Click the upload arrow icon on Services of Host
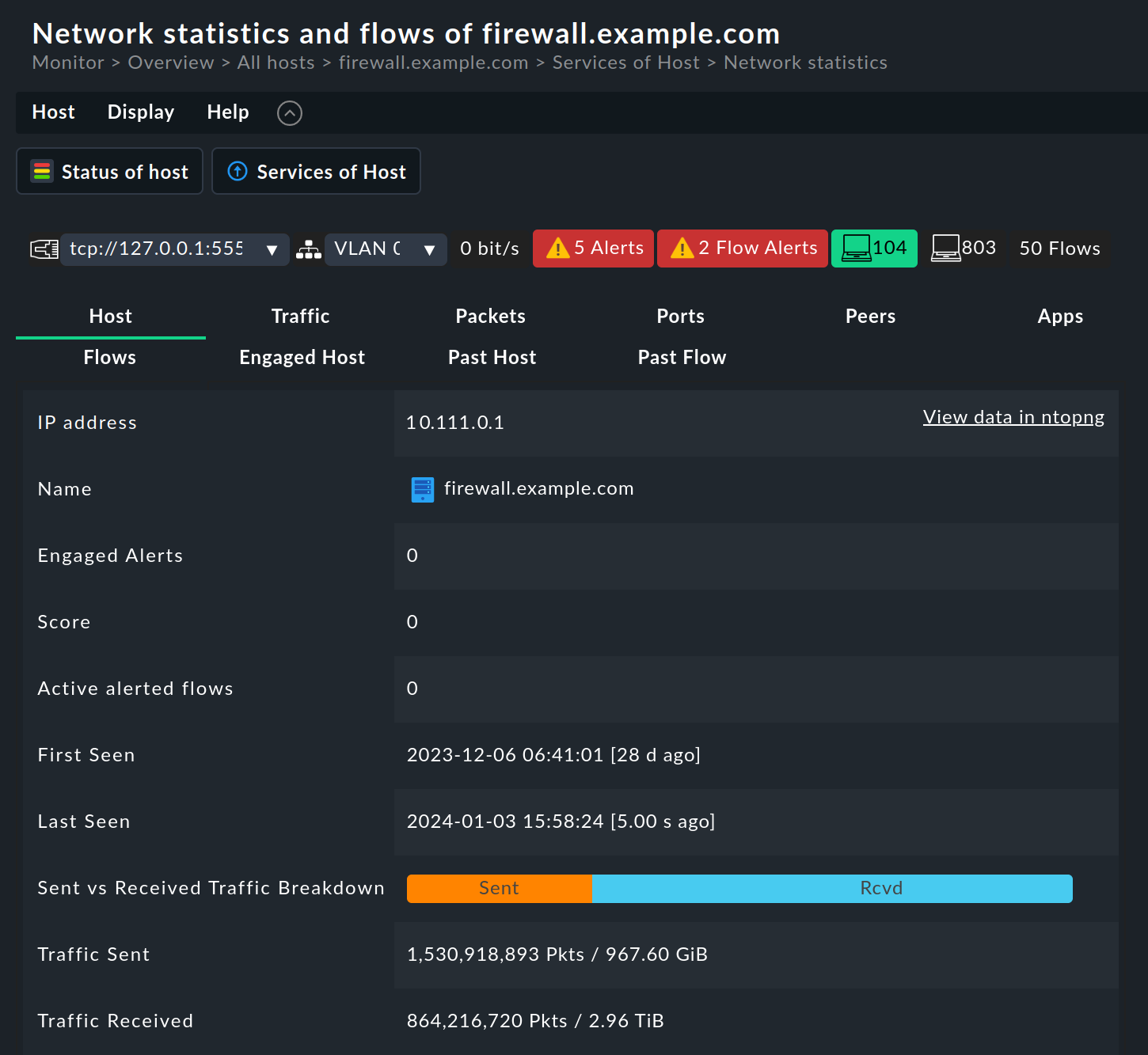The image size is (1148, 1055). click(237, 171)
